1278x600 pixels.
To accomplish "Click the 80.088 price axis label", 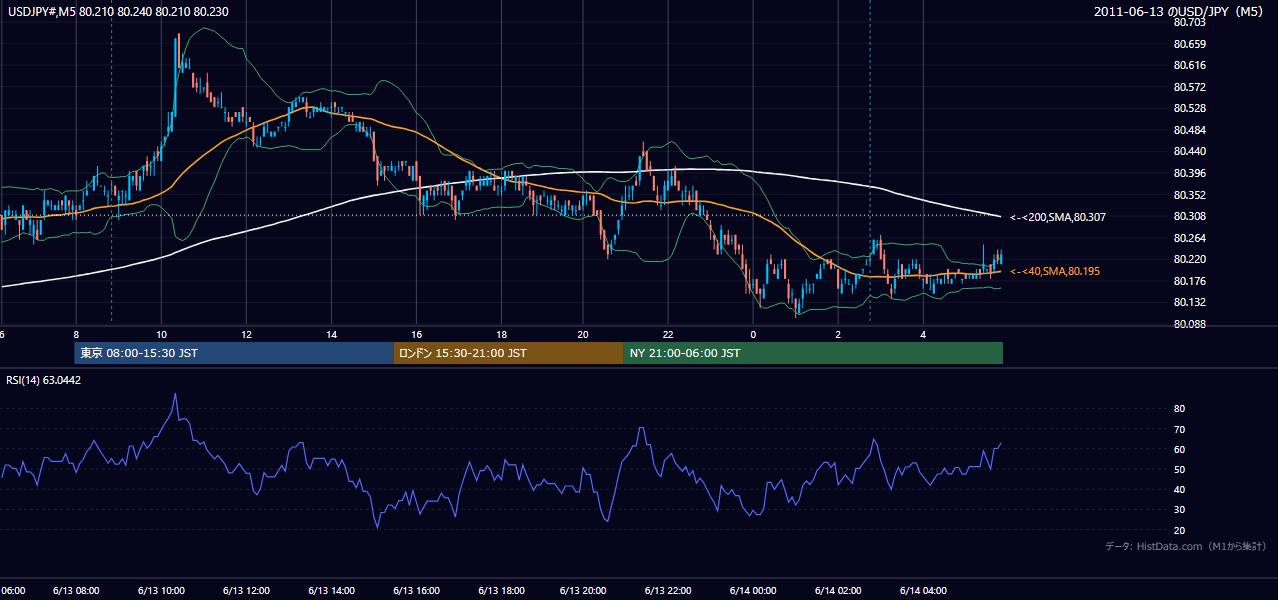I will [x=1189, y=324].
